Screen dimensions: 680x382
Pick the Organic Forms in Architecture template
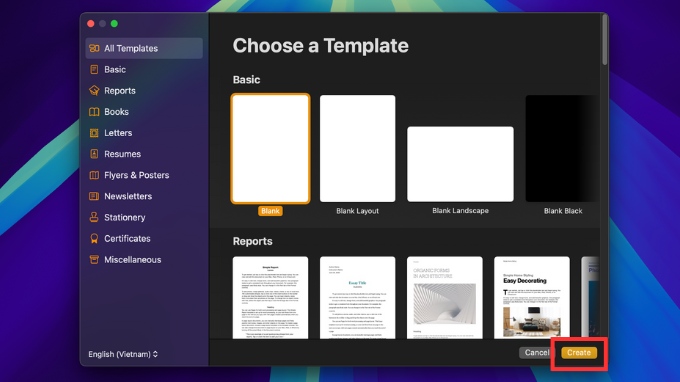445,298
